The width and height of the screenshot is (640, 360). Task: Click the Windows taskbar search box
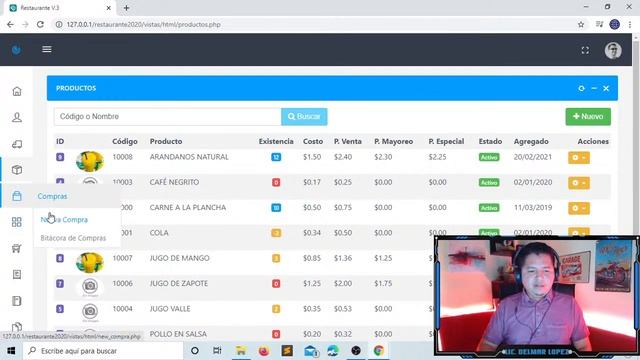[x=103, y=351]
